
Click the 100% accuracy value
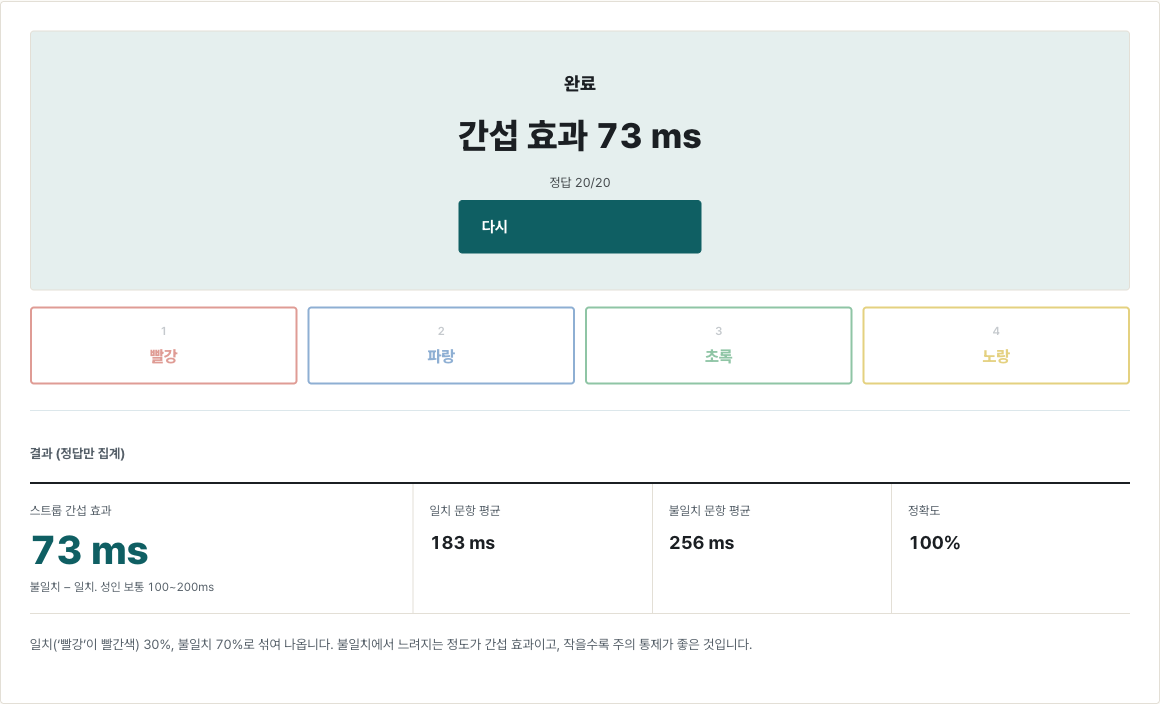(934, 543)
